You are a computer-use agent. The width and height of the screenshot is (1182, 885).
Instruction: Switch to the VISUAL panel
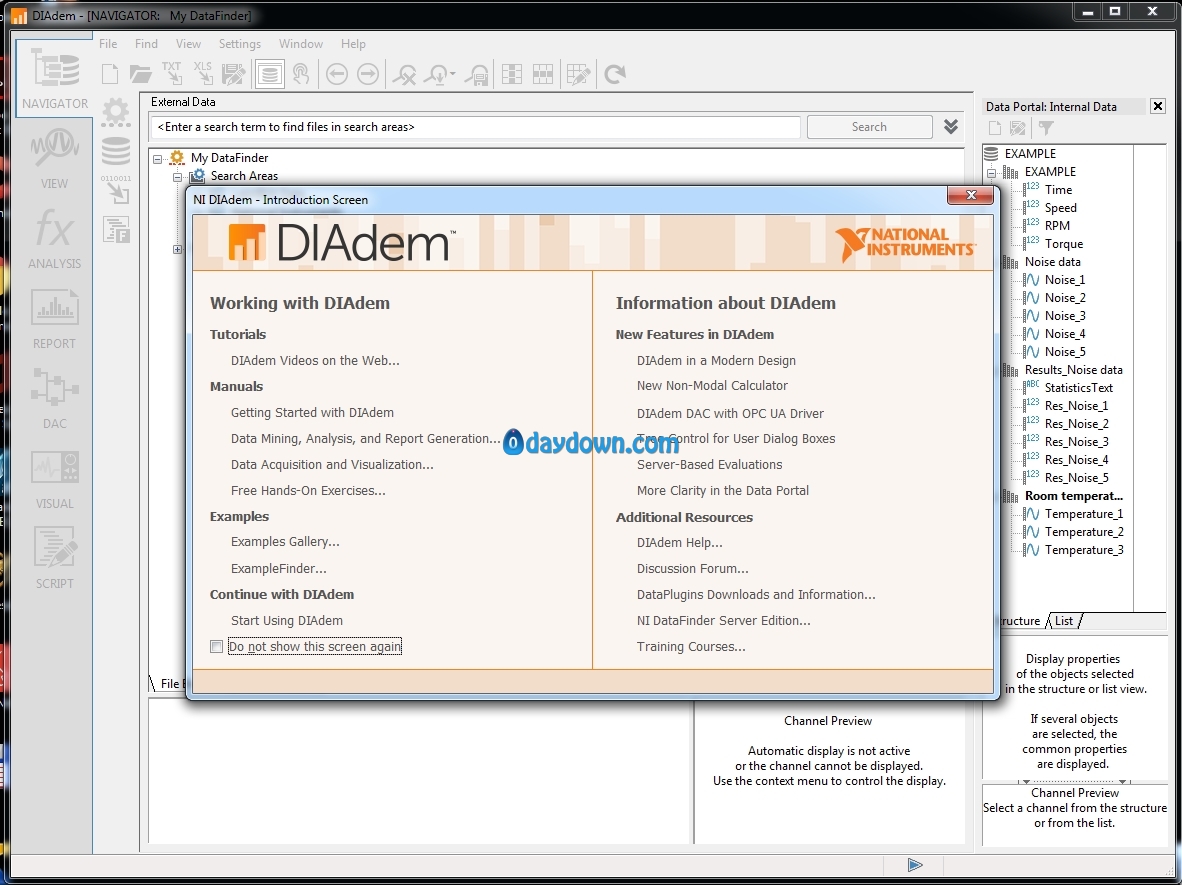click(54, 478)
